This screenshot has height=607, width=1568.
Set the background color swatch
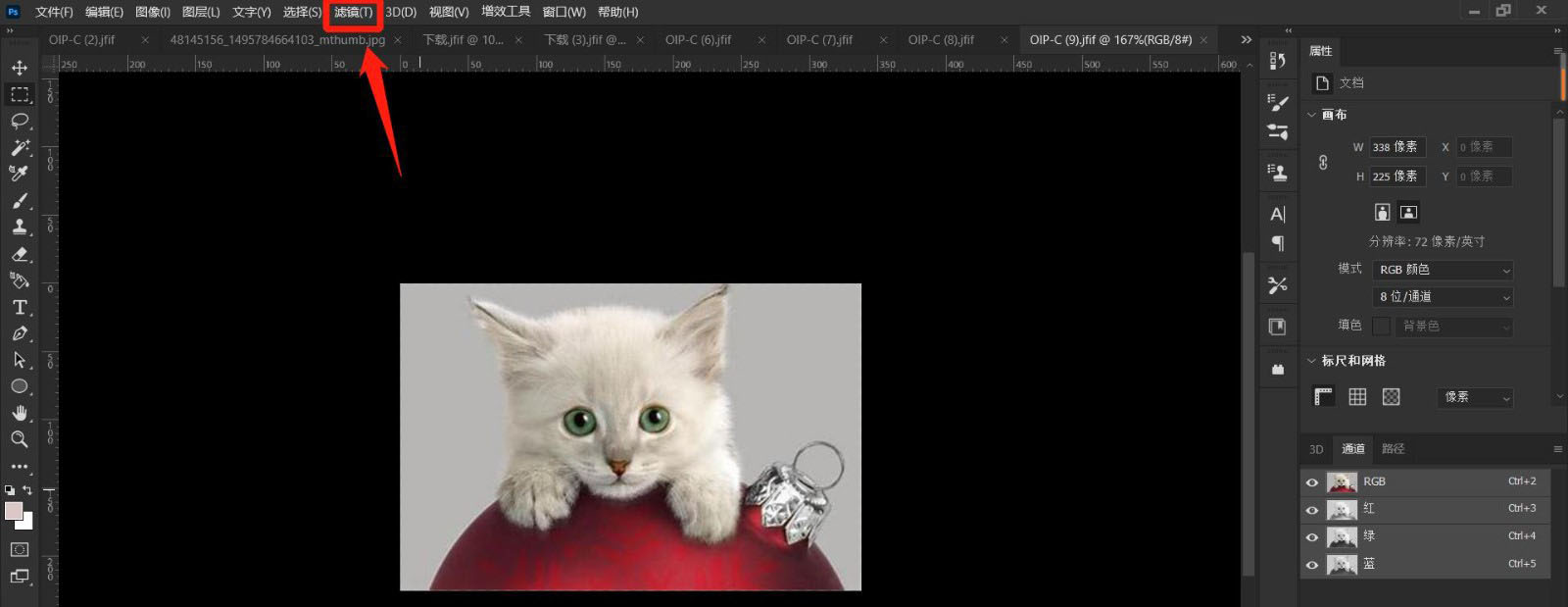pyautogui.click(x=26, y=523)
